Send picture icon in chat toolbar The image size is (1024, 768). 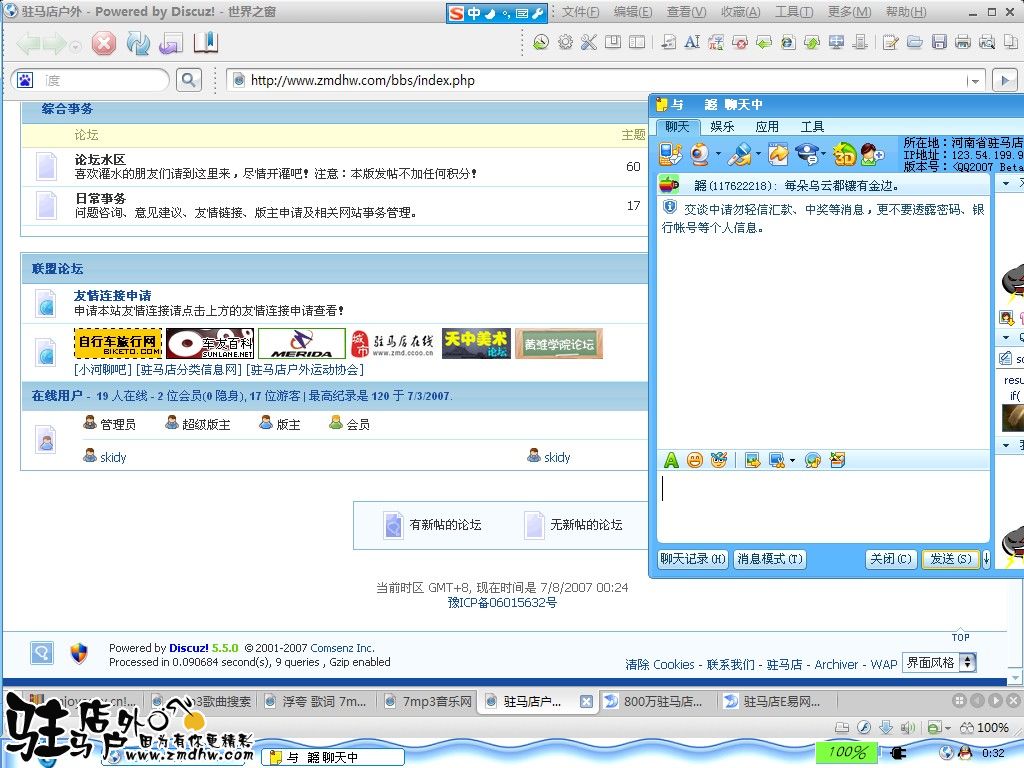[752, 460]
